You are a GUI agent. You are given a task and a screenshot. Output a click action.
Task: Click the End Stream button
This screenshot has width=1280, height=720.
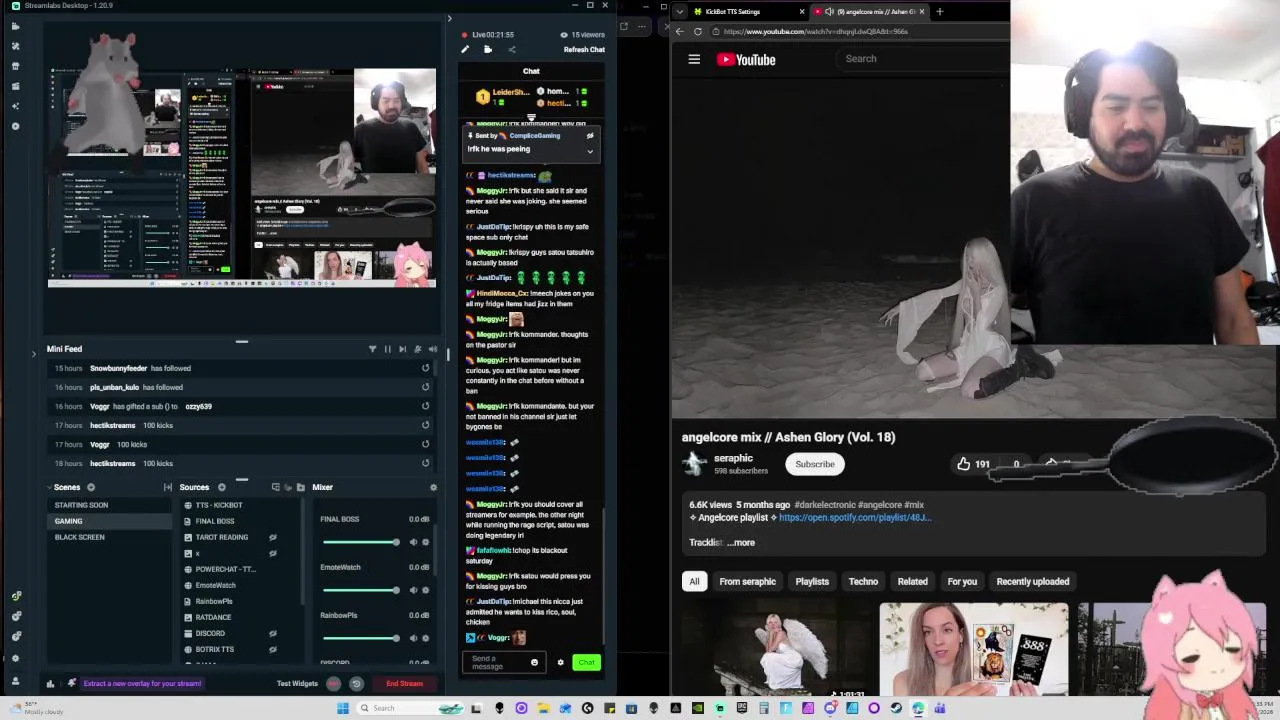click(404, 684)
